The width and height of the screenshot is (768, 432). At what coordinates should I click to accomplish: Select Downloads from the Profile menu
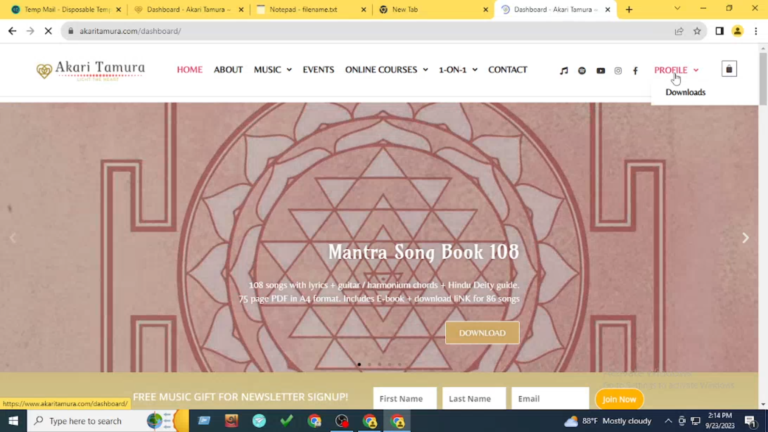click(x=685, y=92)
